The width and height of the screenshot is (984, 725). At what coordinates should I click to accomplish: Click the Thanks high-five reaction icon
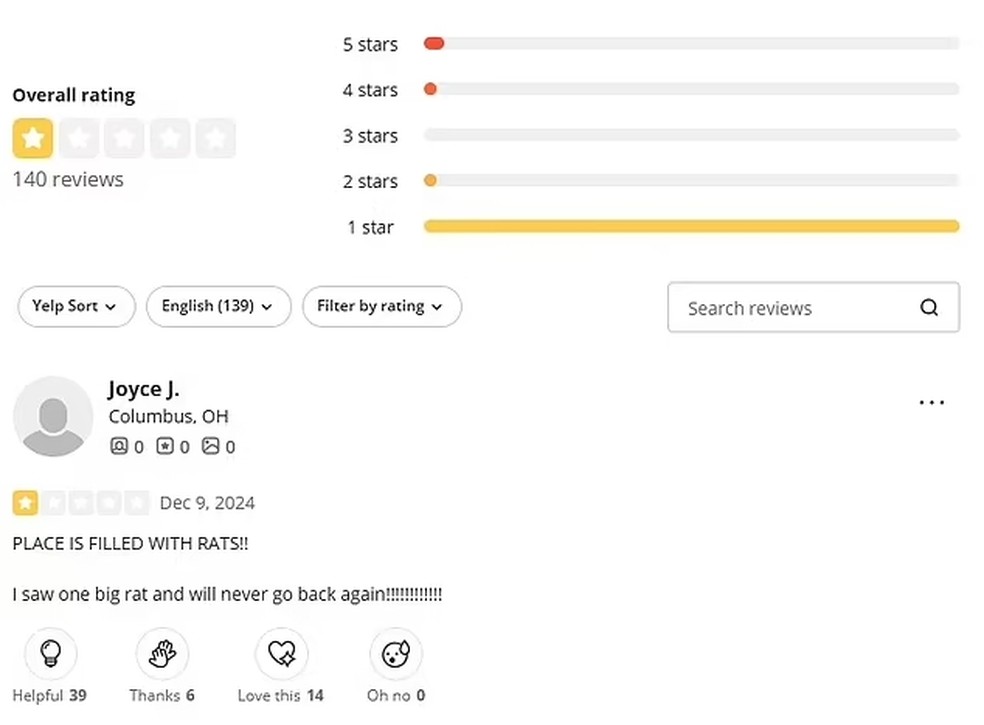[162, 653]
